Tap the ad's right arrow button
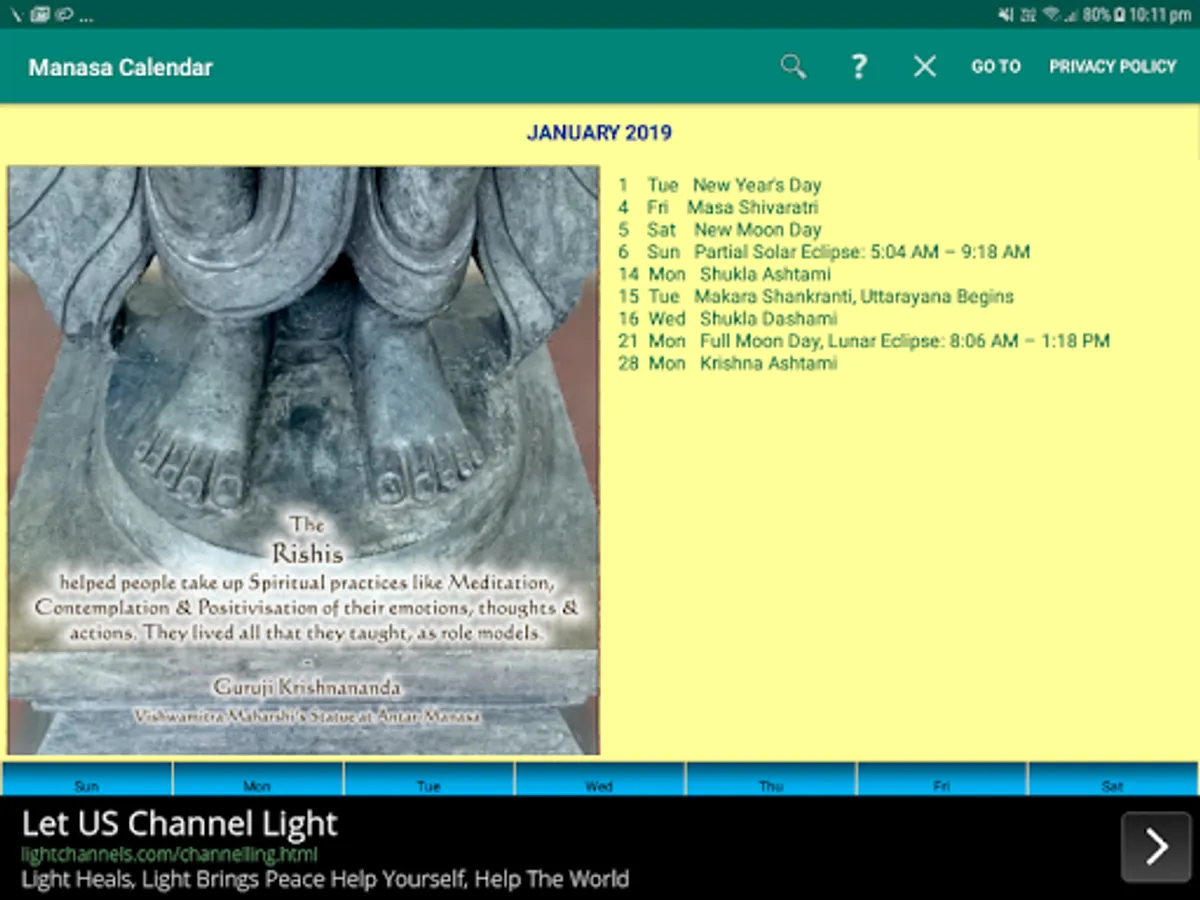Image resolution: width=1200 pixels, height=900 pixels. [1156, 847]
